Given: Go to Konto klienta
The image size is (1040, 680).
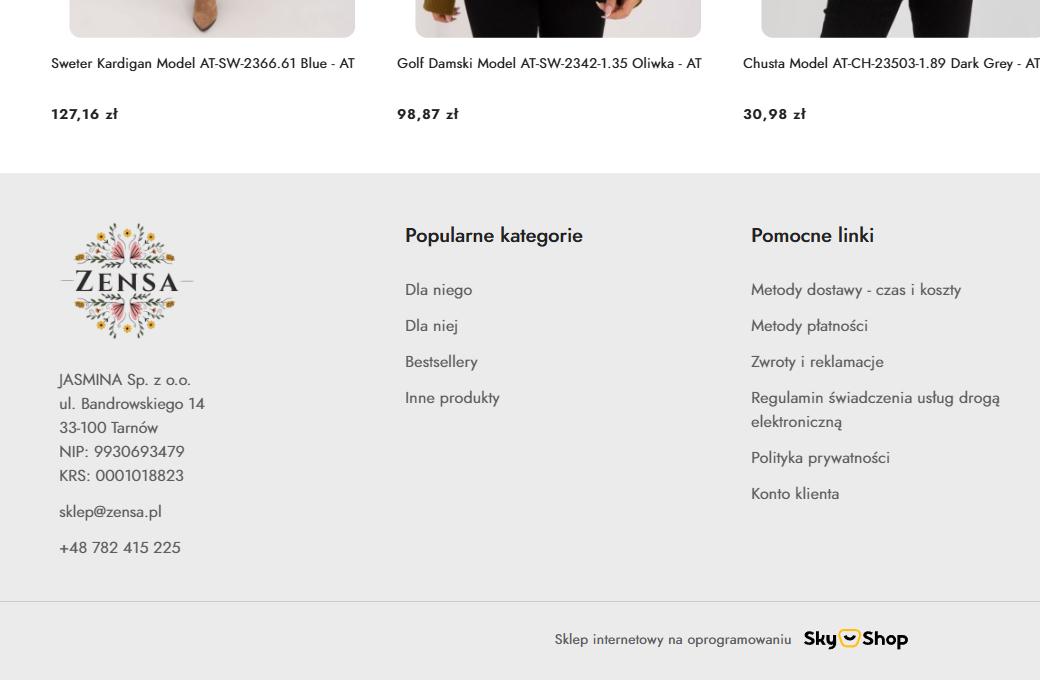Looking at the screenshot, I should click(x=795, y=494).
